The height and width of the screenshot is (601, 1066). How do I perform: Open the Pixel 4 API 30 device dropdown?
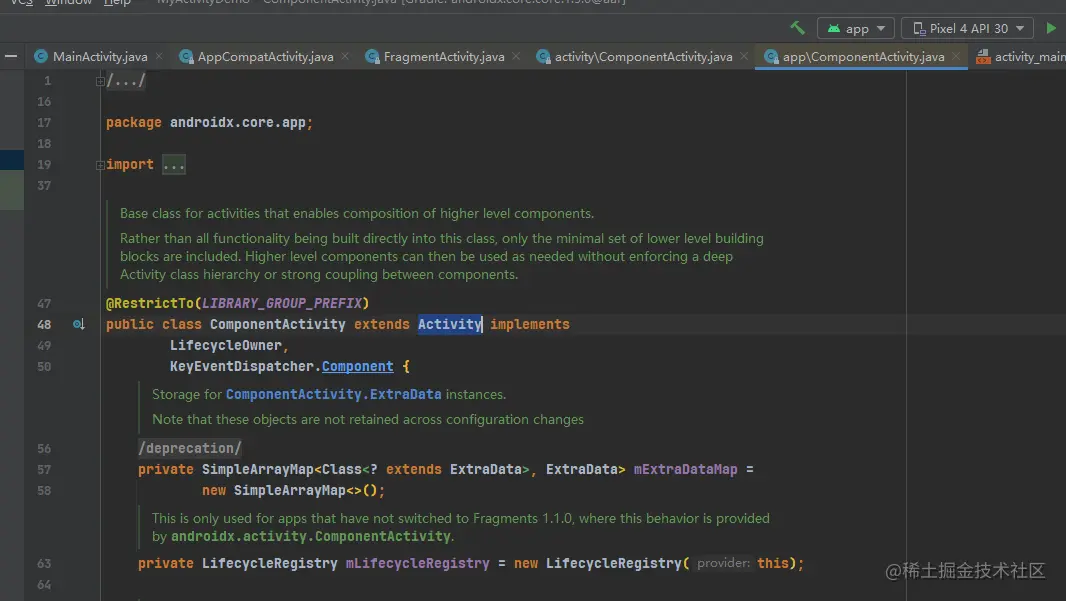coord(967,29)
